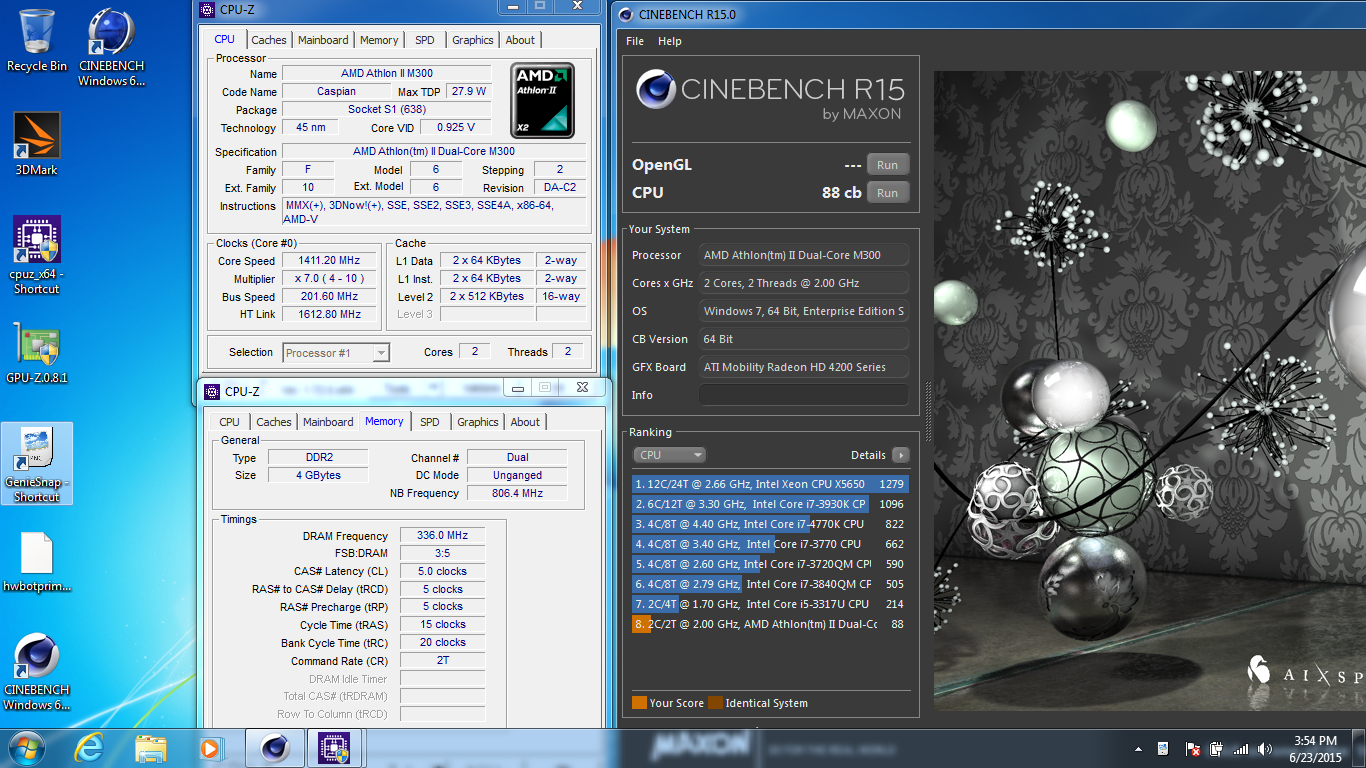This screenshot has height=768, width=1366.
Task: Click the GenieSnap tray icon
Action: [1164, 749]
